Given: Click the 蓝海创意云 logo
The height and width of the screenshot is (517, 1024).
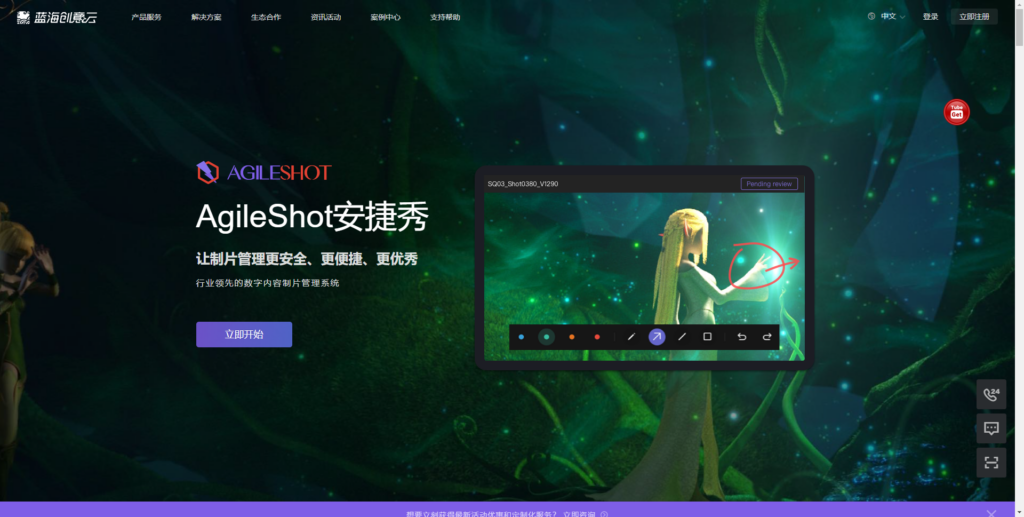Looking at the screenshot, I should pos(56,18).
